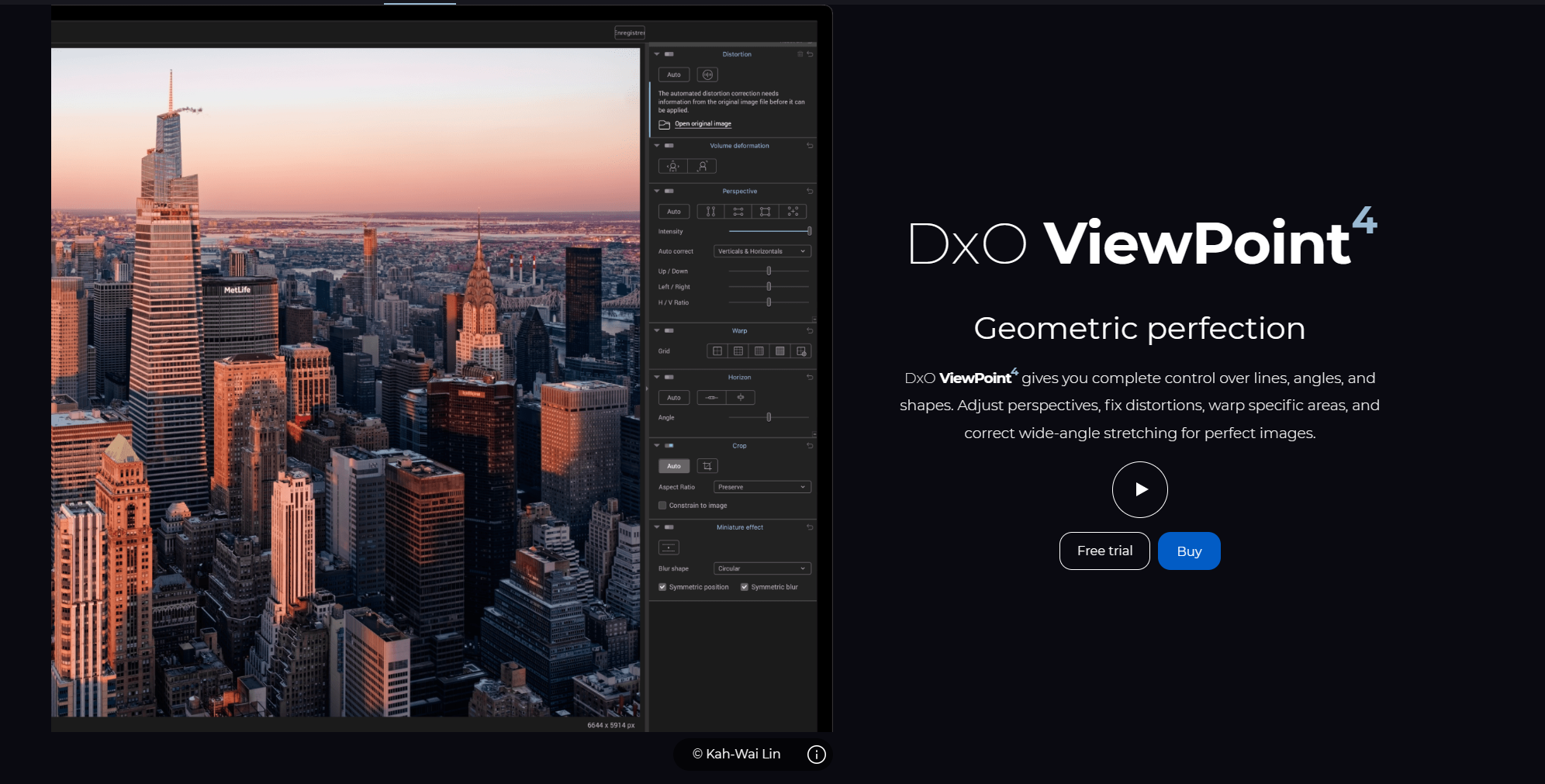This screenshot has width=1545, height=784.
Task: Select force horizontal parallels perspective tool
Action: [x=738, y=212]
